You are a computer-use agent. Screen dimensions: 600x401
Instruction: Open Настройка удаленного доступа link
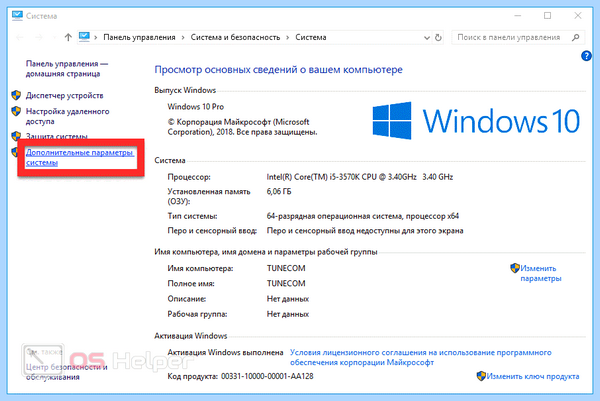[67, 116]
